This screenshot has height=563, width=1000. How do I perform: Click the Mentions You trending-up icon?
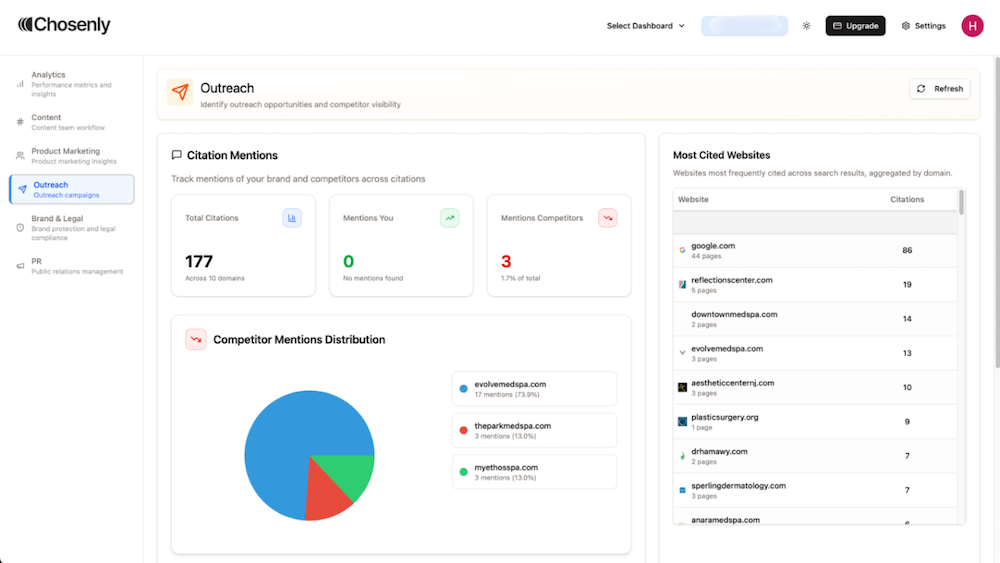coord(450,218)
